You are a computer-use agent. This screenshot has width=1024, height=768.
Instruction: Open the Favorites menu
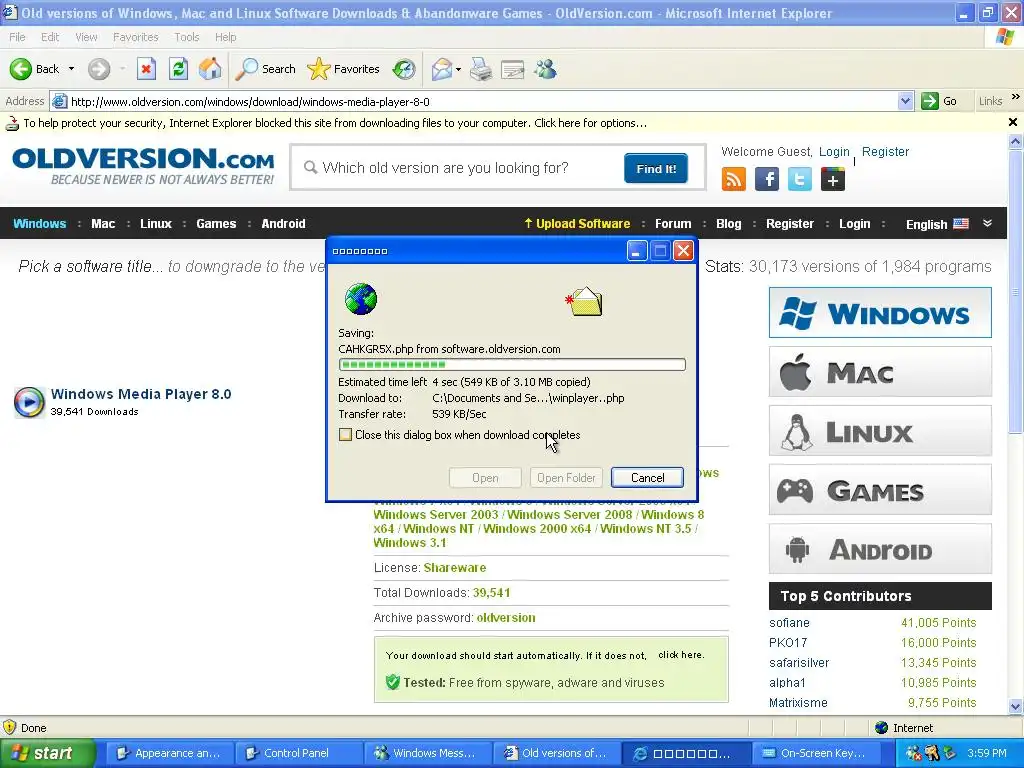point(135,37)
